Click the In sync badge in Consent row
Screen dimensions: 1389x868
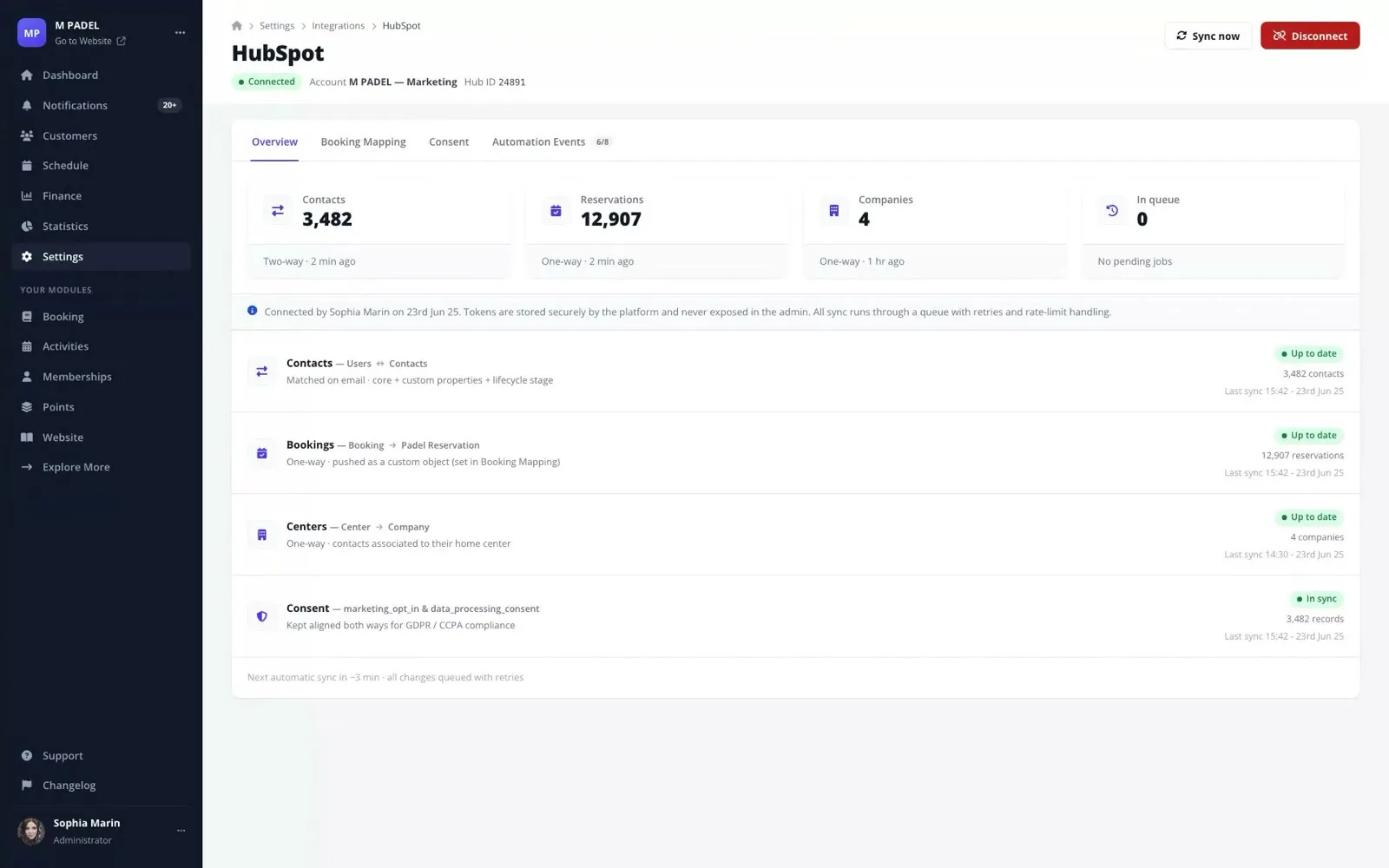click(x=1316, y=599)
